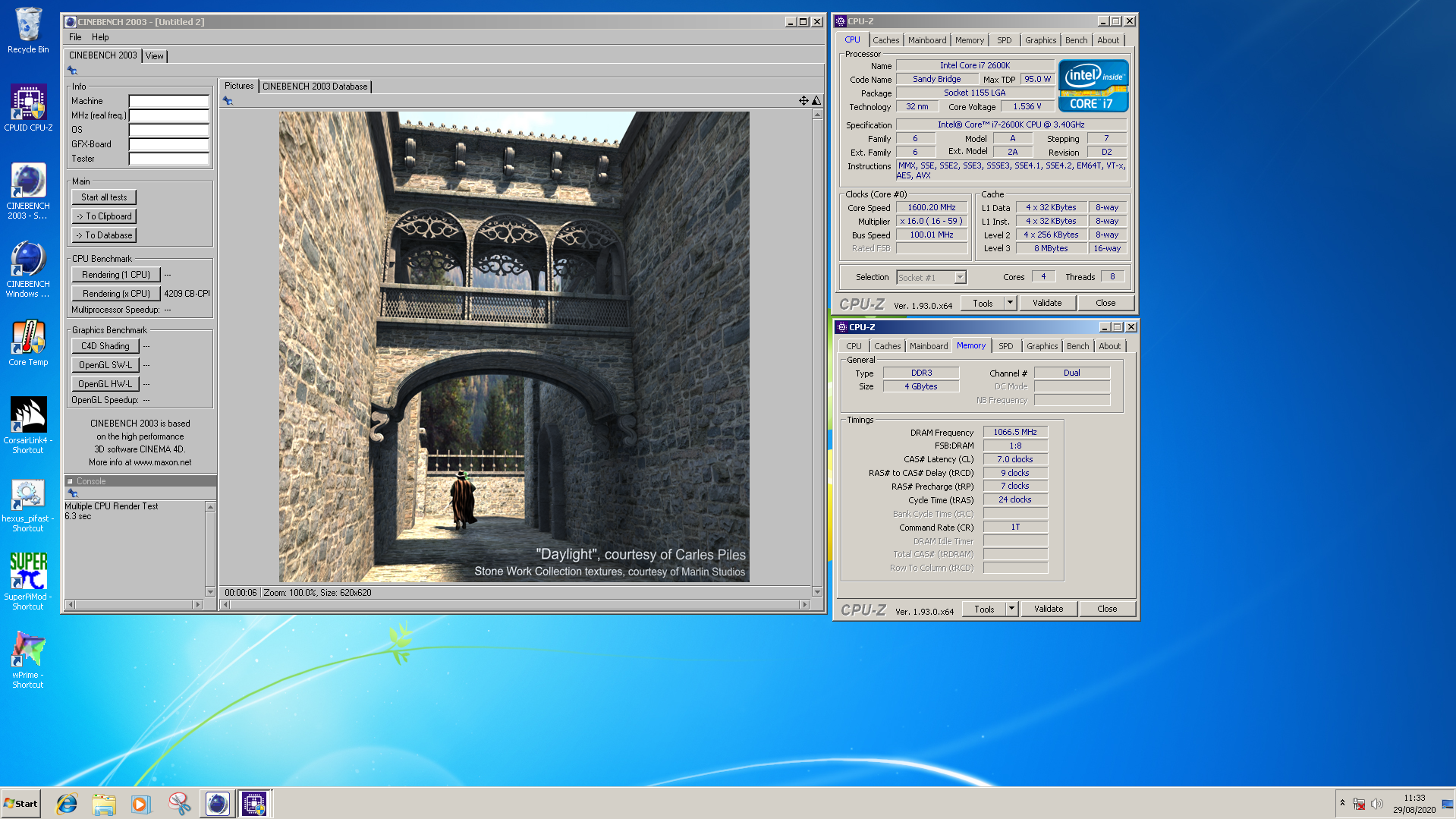Click the Intel Core i7 logo in CPU-Z
The image size is (1456, 819).
point(1093,86)
